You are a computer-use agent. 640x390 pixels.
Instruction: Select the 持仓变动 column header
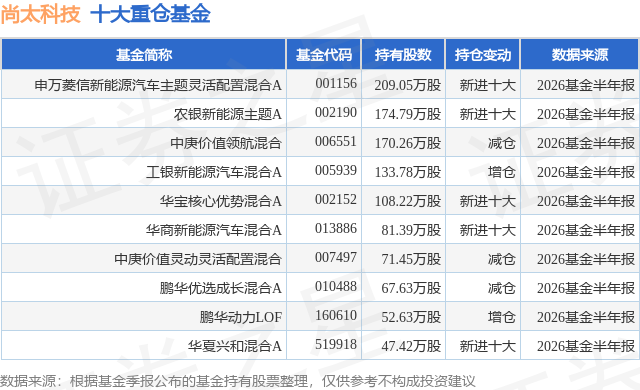coord(483,55)
